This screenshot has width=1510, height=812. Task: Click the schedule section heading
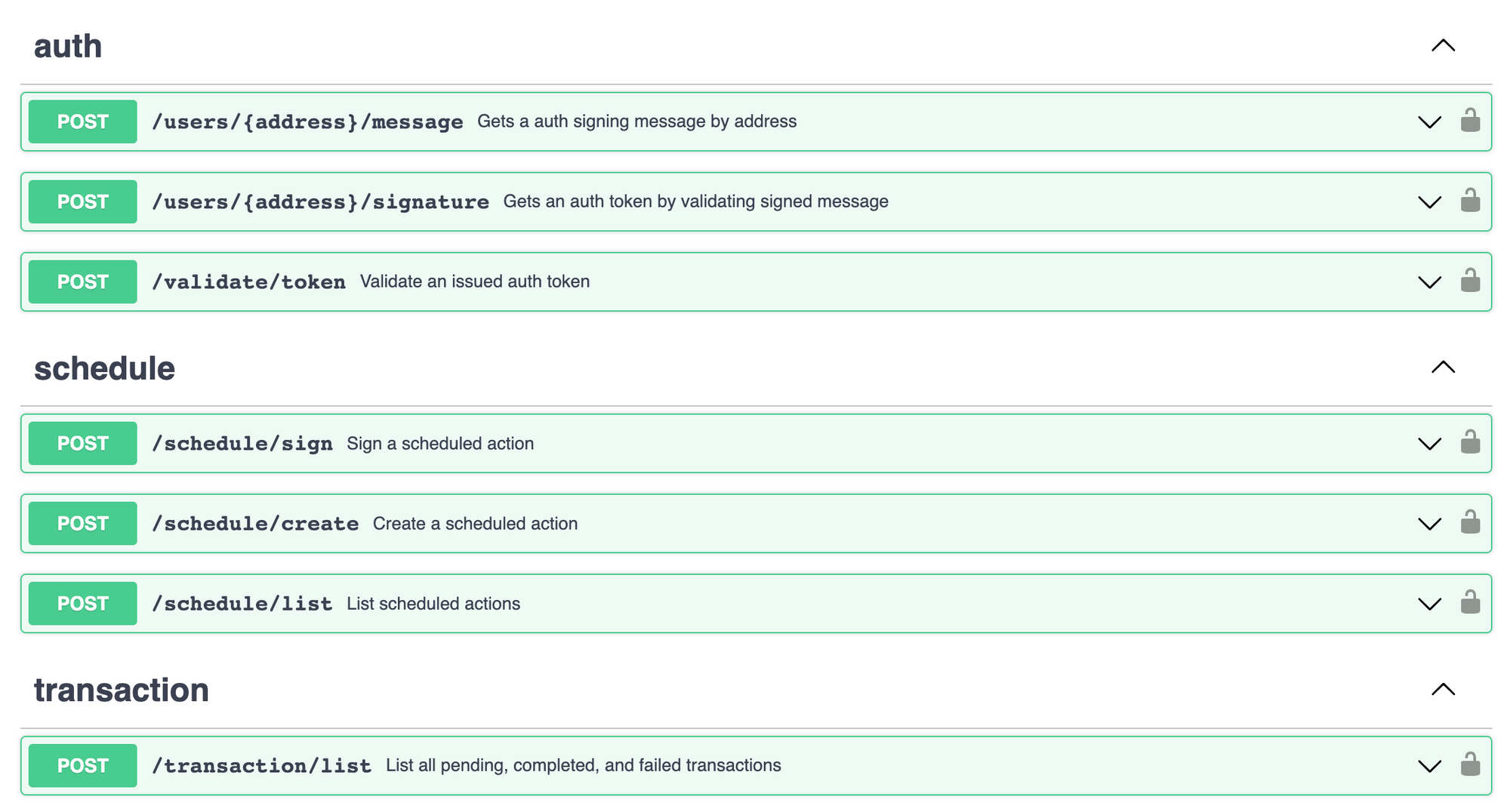(x=105, y=368)
